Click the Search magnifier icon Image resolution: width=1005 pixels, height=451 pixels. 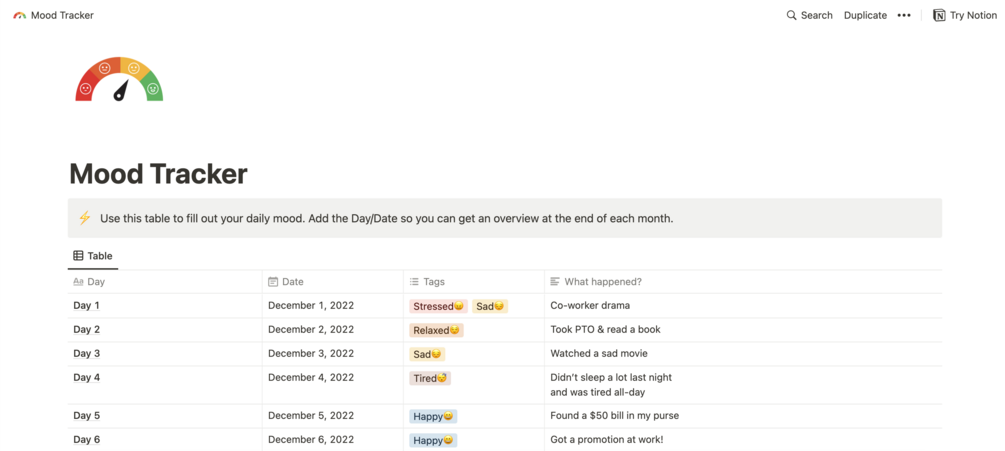pos(792,16)
